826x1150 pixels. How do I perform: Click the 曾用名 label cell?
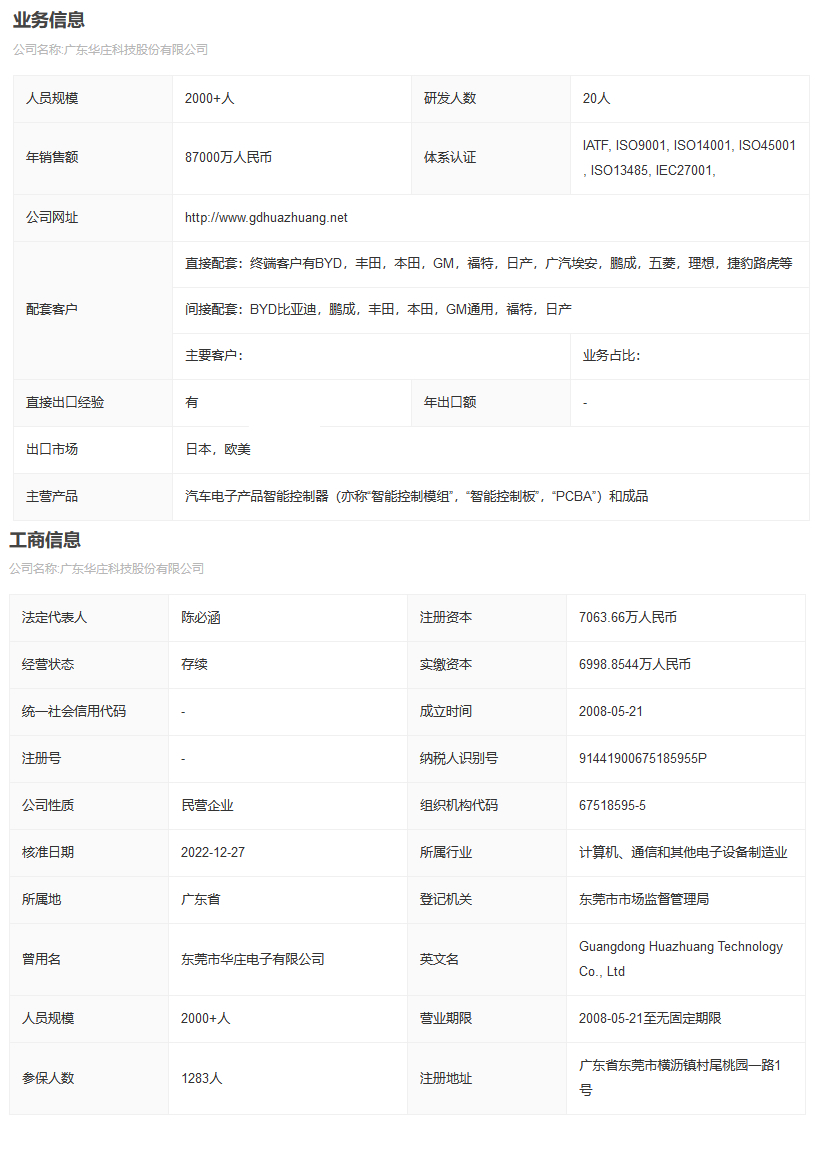click(89, 959)
